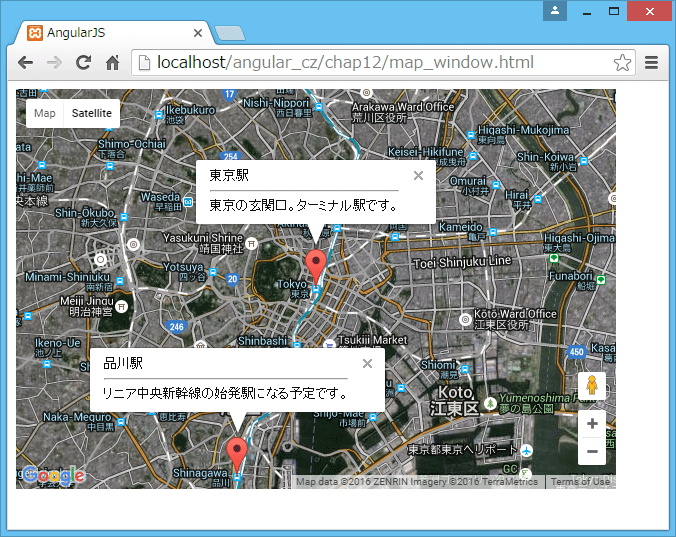Screen dimensions: 676x537
Task: Open the home page icon
Action: coord(113,63)
